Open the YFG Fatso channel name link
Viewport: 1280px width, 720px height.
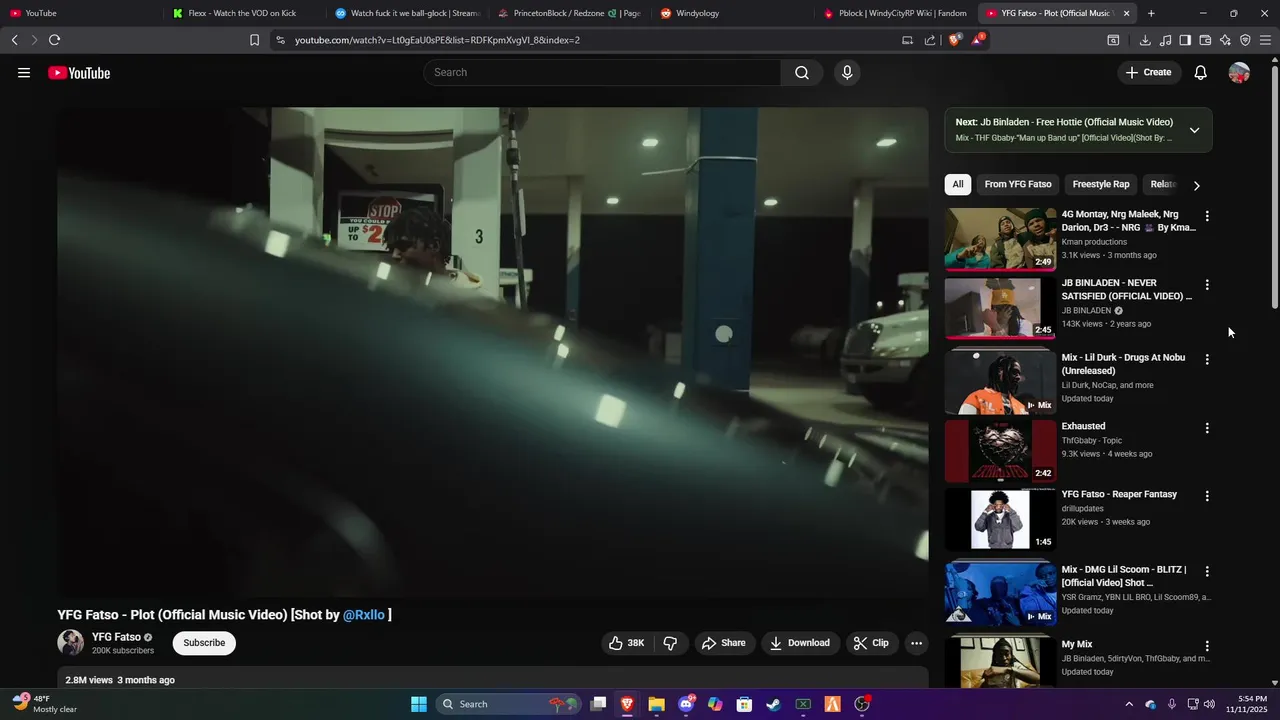(x=116, y=637)
